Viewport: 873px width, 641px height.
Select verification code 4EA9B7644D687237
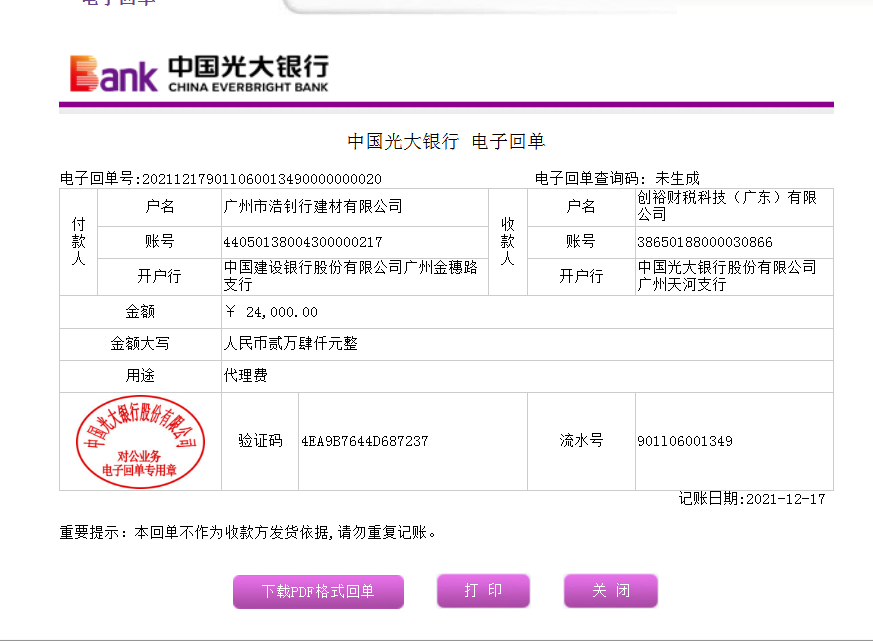pos(365,441)
